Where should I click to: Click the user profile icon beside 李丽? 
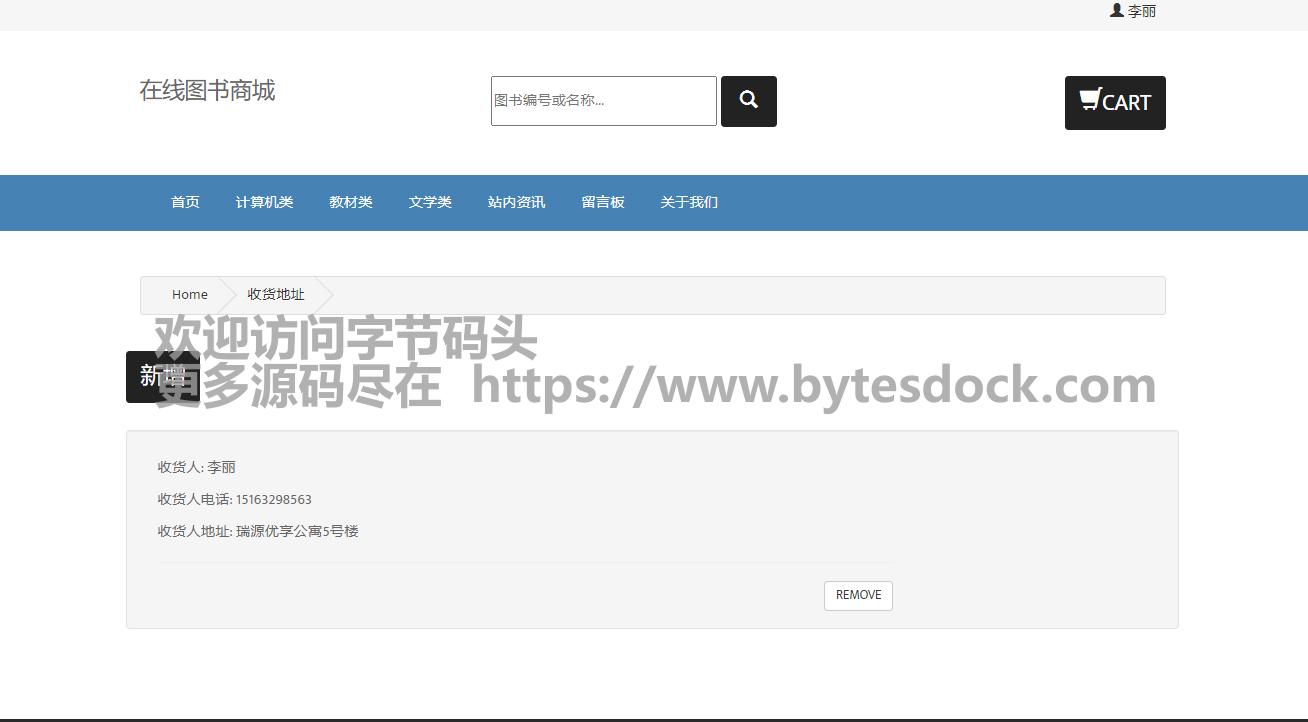(1117, 10)
